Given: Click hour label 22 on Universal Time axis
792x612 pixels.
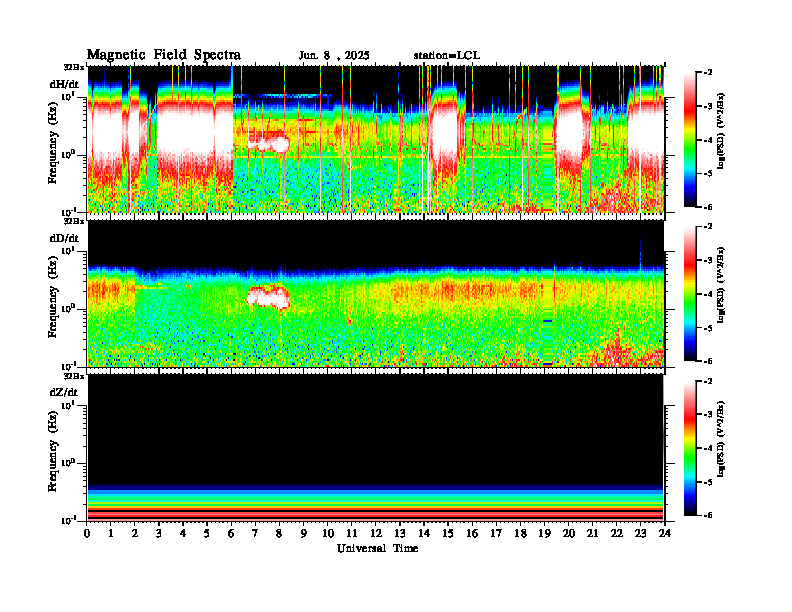Looking at the screenshot, I should coord(616,534).
